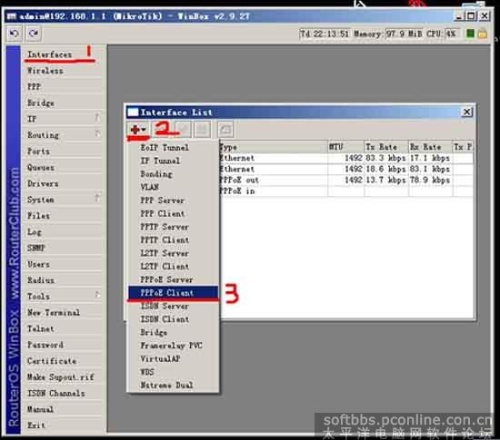The height and width of the screenshot is (440, 500).
Task: Open ISDN Channels in sidebar
Action: 56,393
